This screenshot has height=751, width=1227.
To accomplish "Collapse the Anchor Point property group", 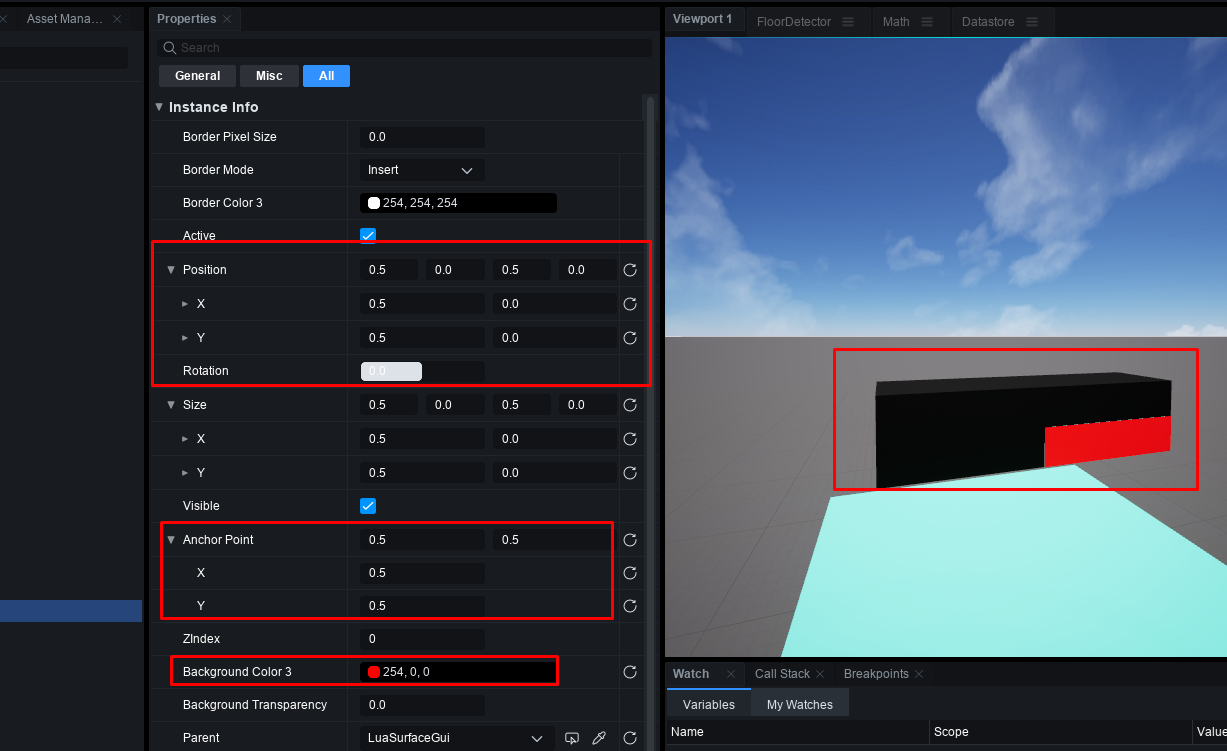I will [171, 540].
